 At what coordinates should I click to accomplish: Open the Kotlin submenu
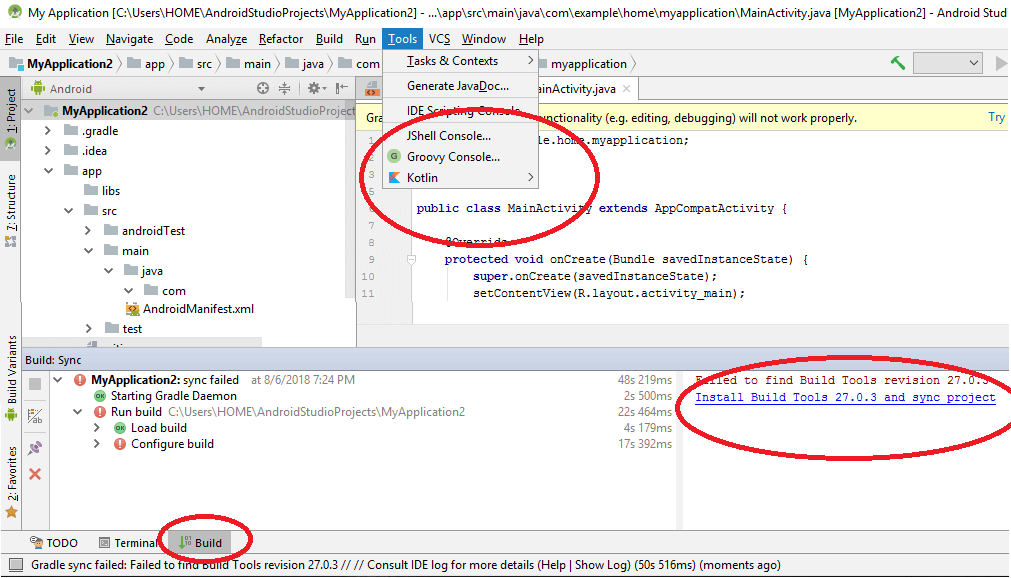[460, 177]
